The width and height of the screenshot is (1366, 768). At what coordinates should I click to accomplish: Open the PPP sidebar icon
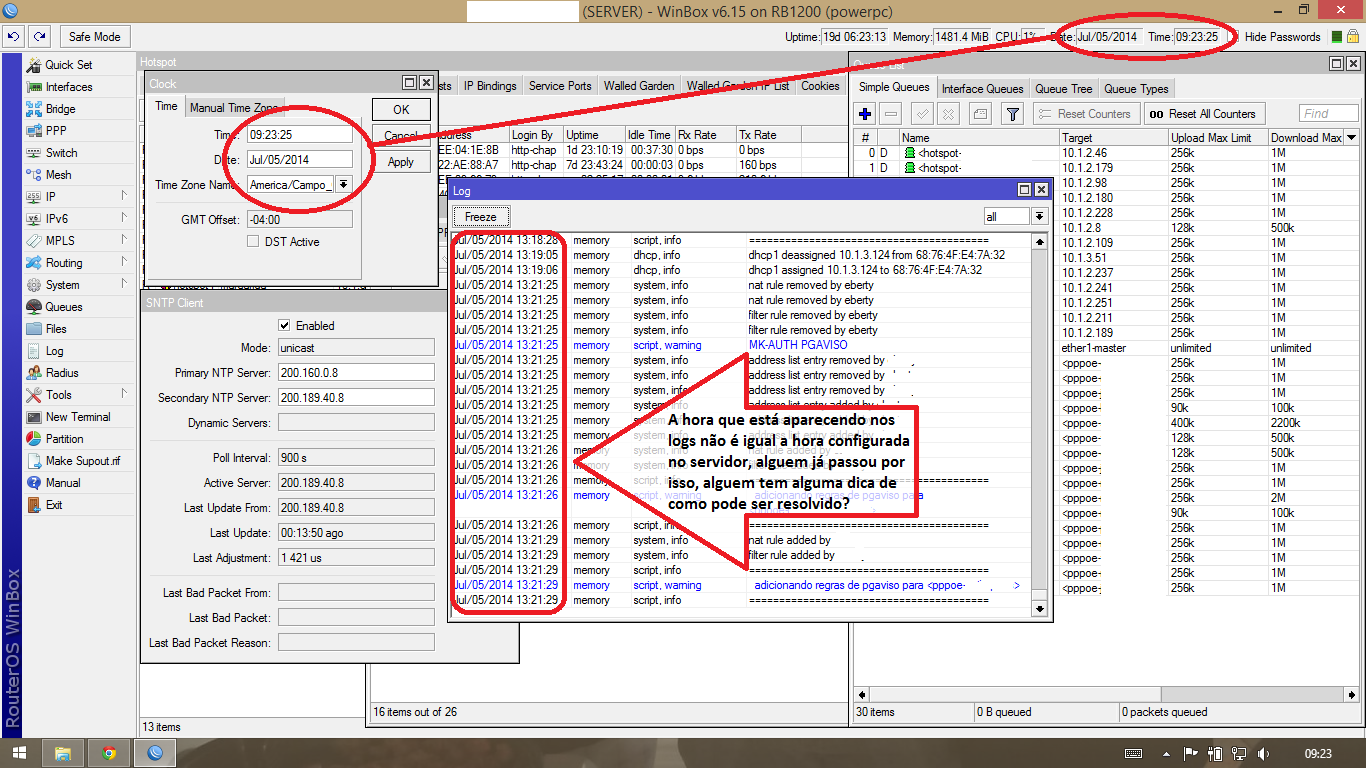[33, 131]
